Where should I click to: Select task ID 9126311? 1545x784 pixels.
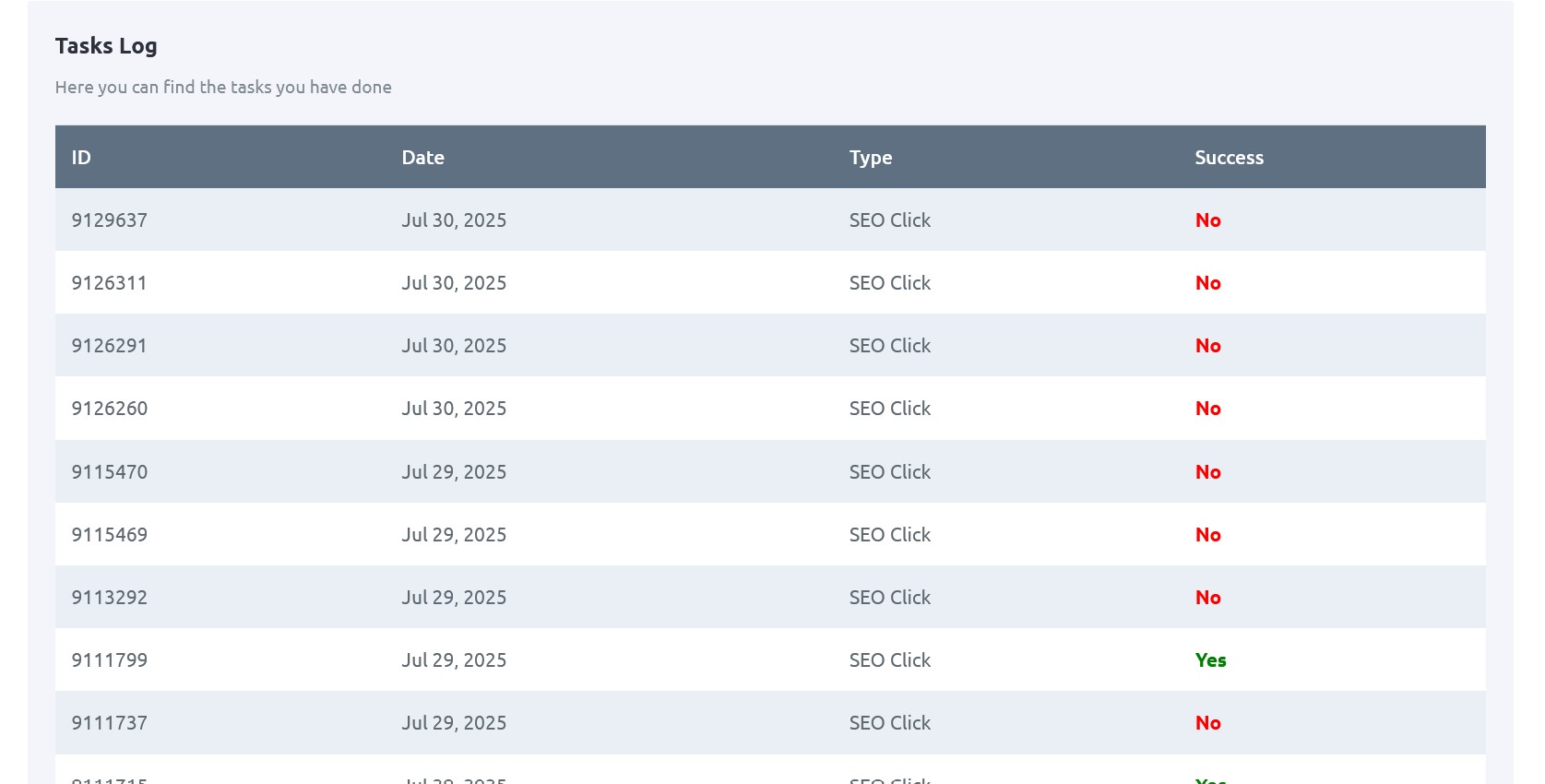(x=109, y=283)
